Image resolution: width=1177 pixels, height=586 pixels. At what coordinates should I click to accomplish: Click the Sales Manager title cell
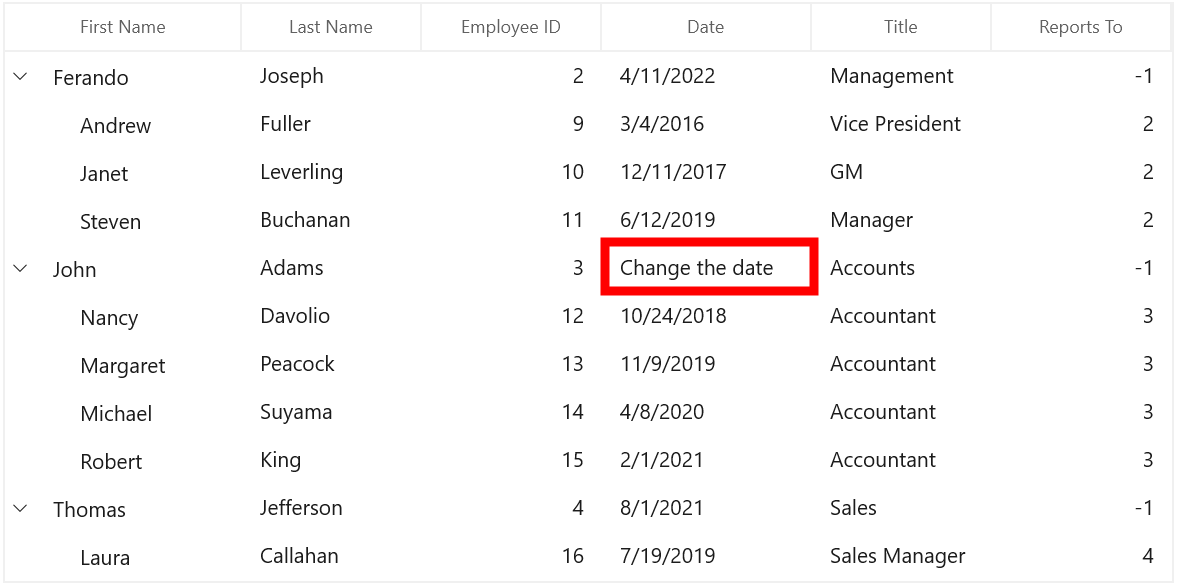pos(898,556)
